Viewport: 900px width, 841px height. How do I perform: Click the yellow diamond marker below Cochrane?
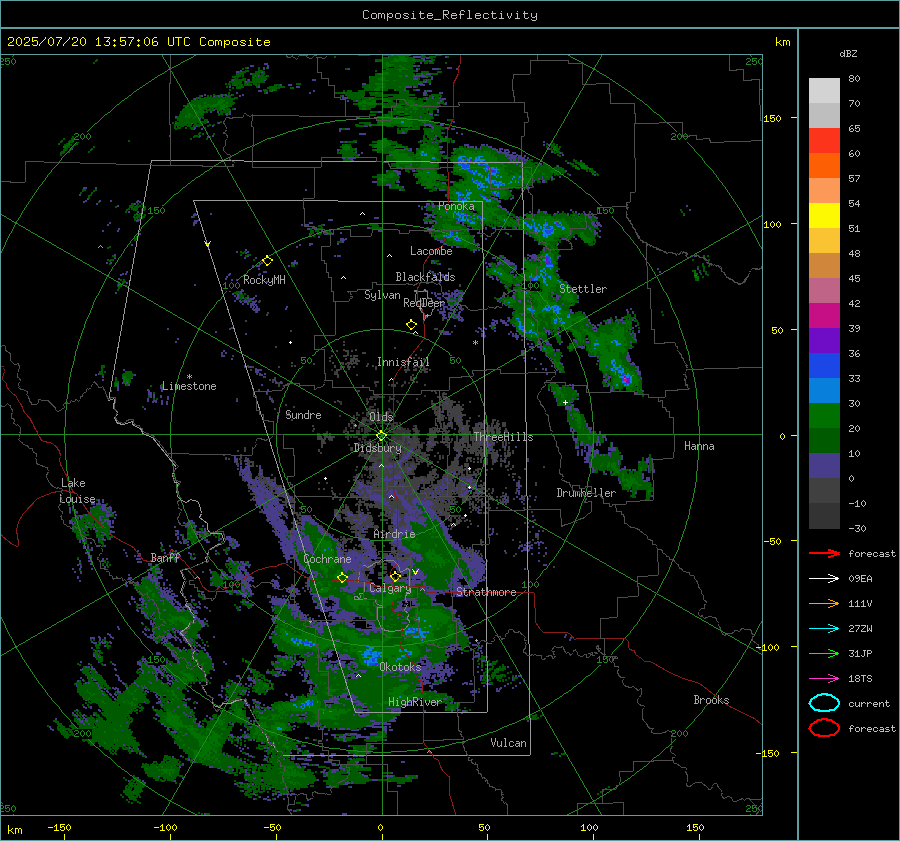pyautogui.click(x=342, y=578)
